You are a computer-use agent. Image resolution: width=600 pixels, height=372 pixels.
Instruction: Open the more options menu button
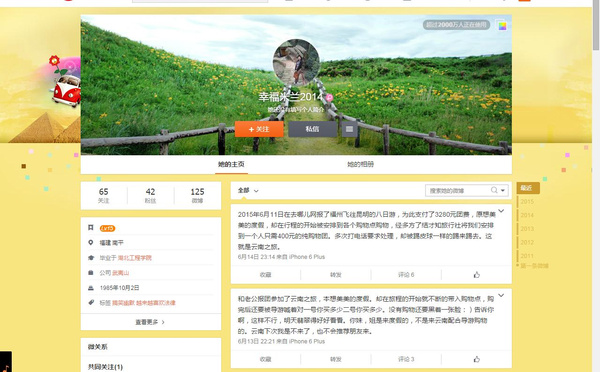tap(349, 129)
